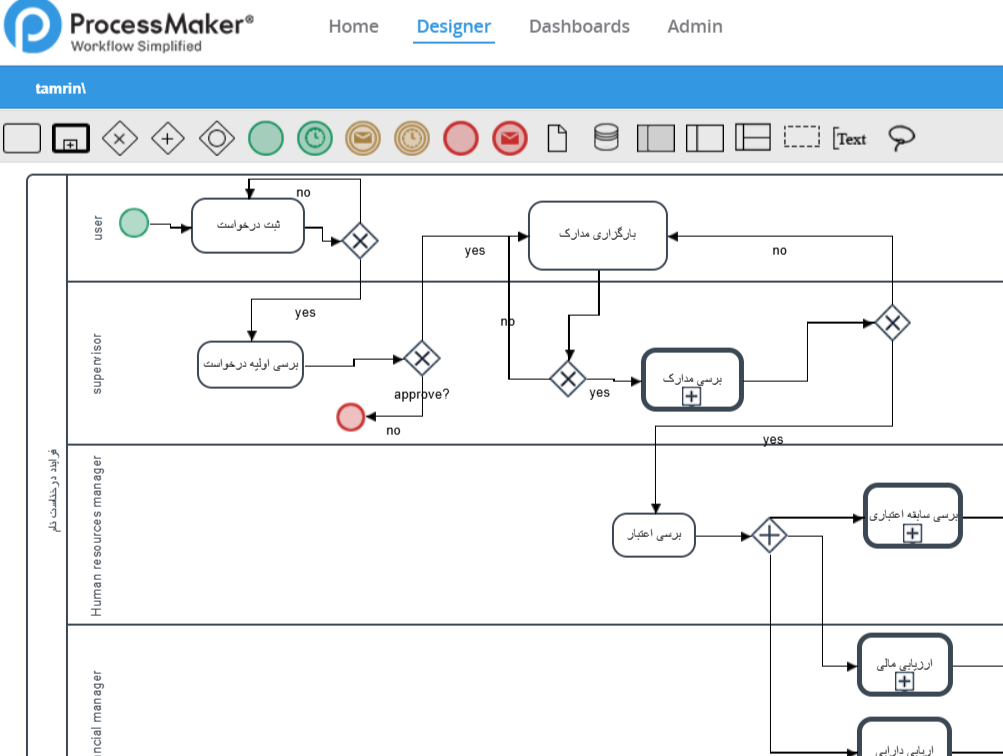The image size is (1003, 756).
Task: Select the Data Object page icon
Action: tap(557, 138)
